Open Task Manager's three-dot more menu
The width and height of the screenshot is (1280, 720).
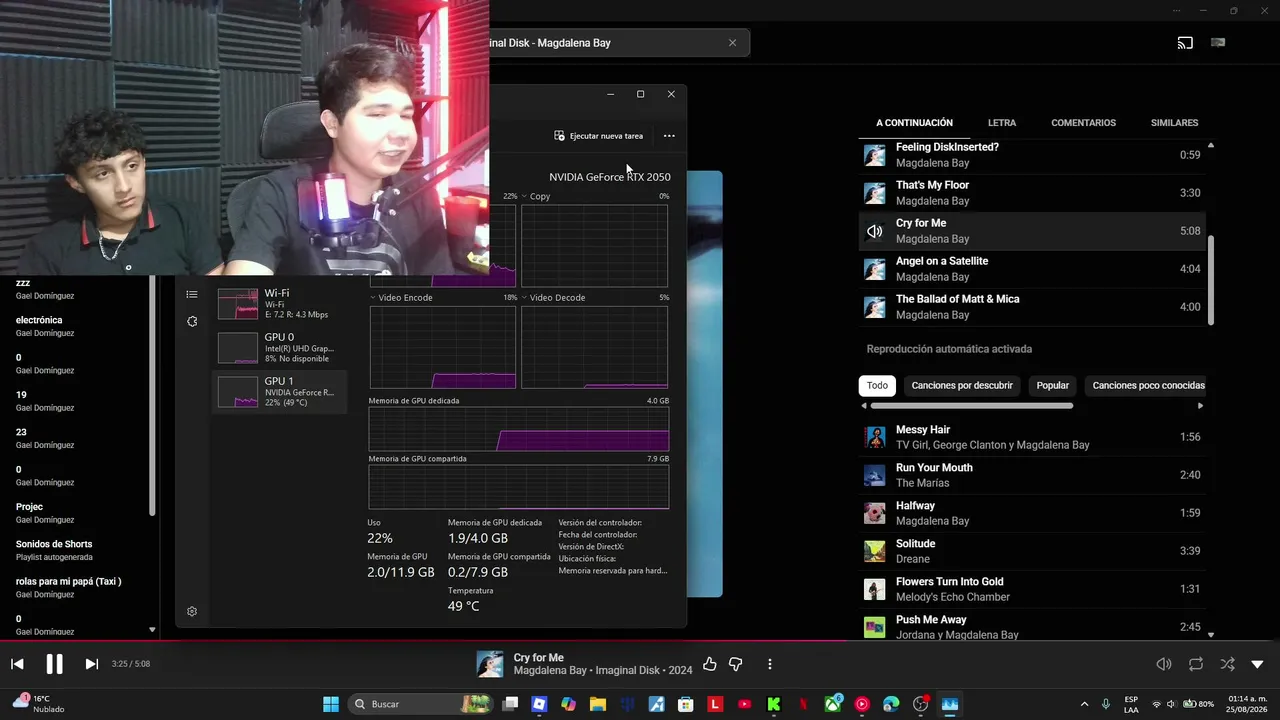669,136
